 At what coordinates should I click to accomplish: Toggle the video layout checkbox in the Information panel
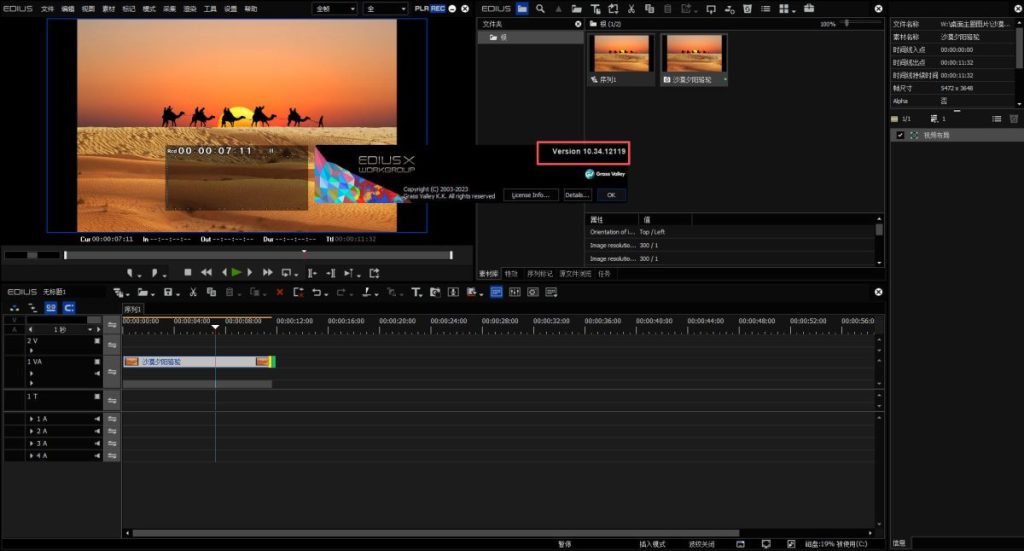point(901,135)
